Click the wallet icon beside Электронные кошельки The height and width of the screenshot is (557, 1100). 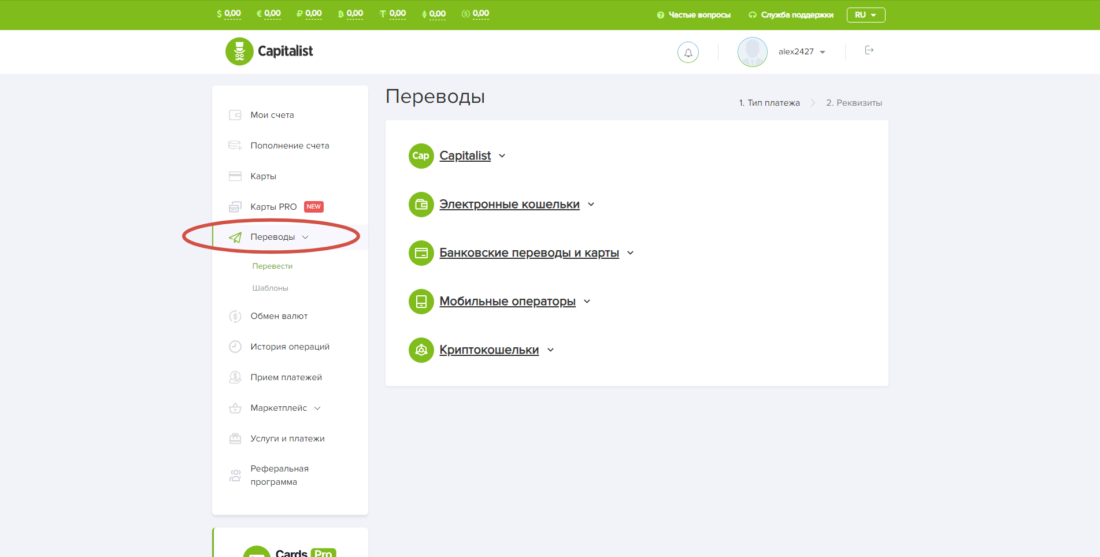tap(421, 204)
